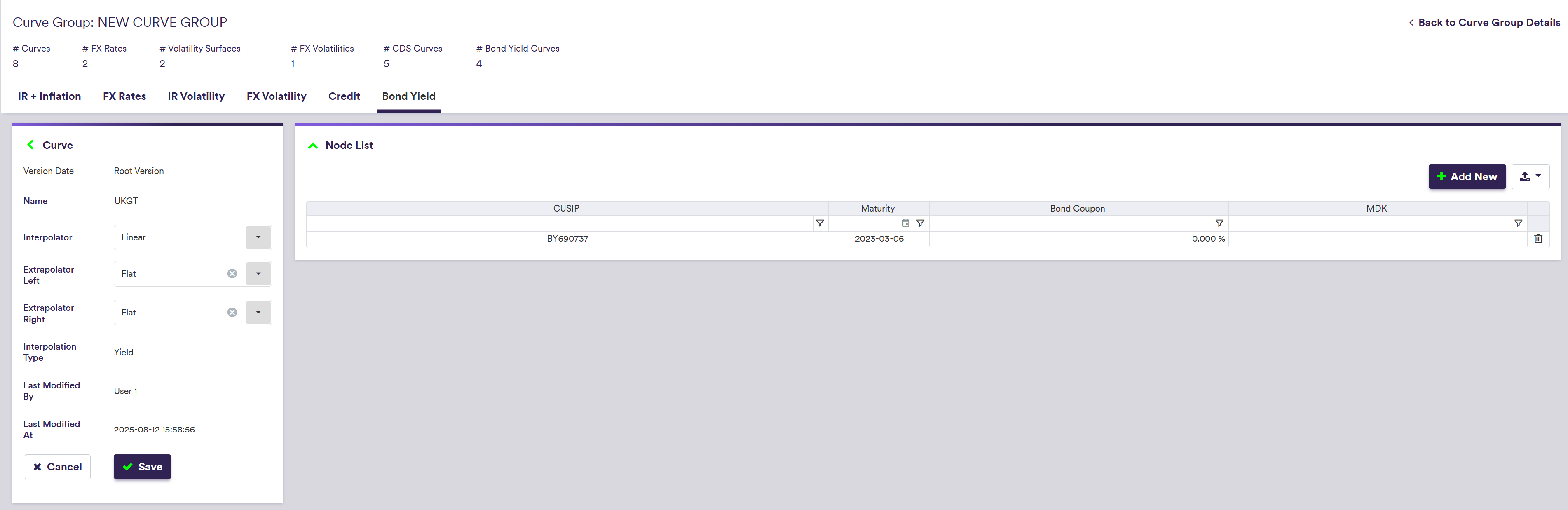Image resolution: width=1568 pixels, height=510 pixels.
Task: Switch to the IR + Inflation tab
Action: (x=49, y=96)
